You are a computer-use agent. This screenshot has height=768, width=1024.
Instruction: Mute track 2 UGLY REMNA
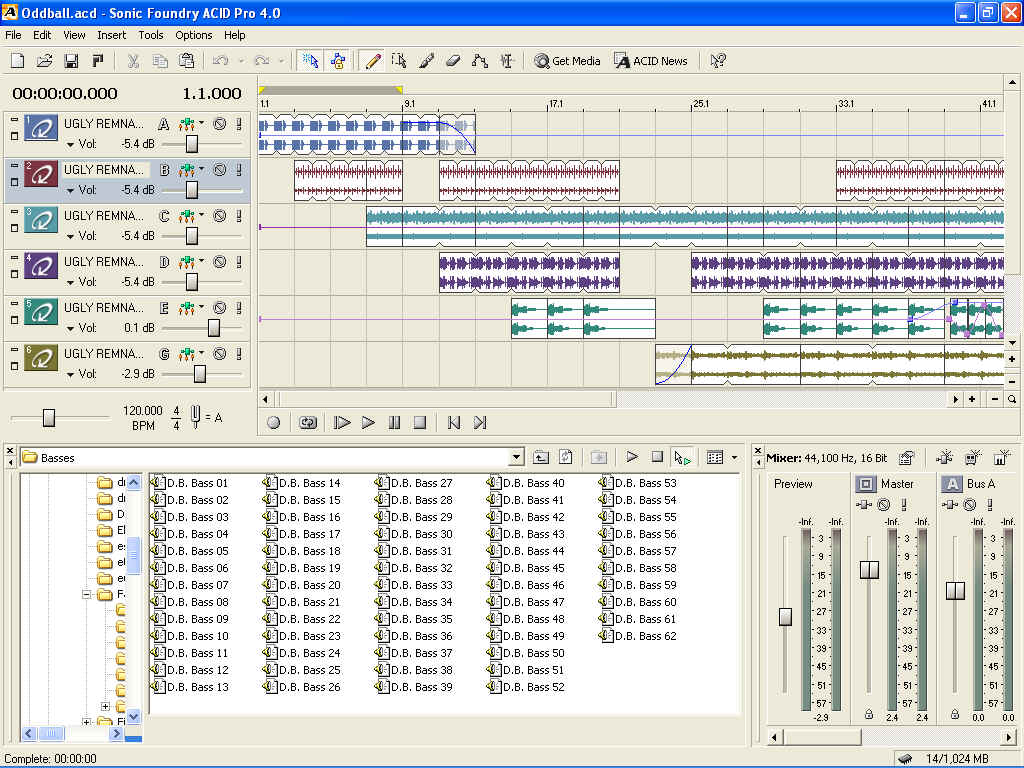[219, 170]
